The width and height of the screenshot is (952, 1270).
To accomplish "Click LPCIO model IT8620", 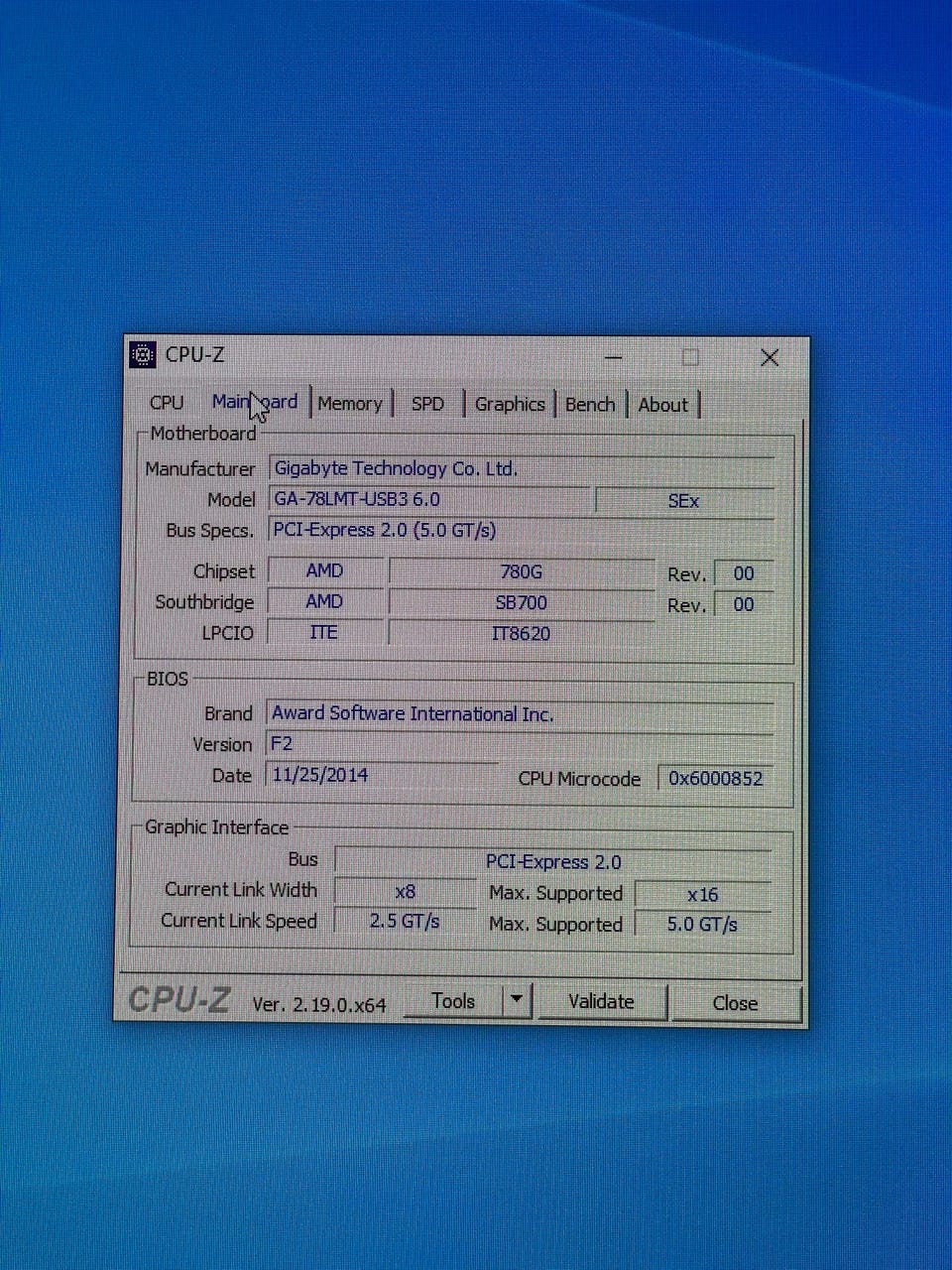I will coord(522,633).
